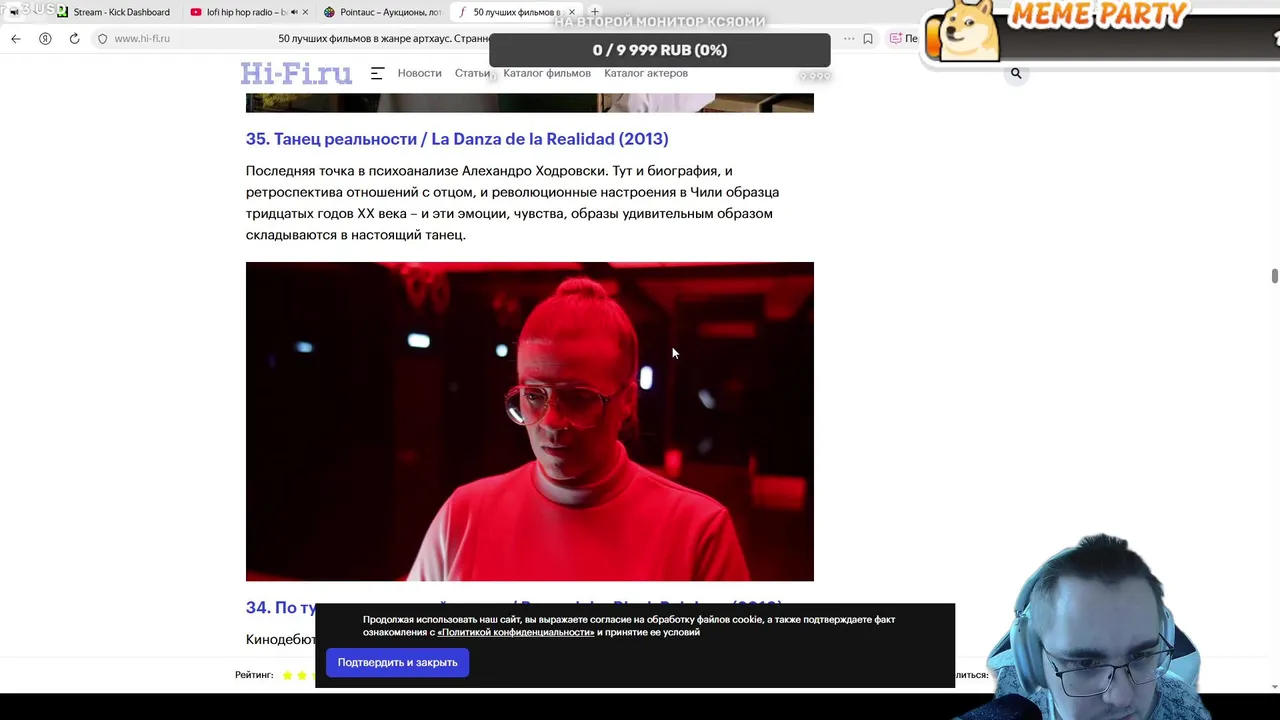Bookmark this page with bookmark icon
The image size is (1280, 720).
point(868,38)
